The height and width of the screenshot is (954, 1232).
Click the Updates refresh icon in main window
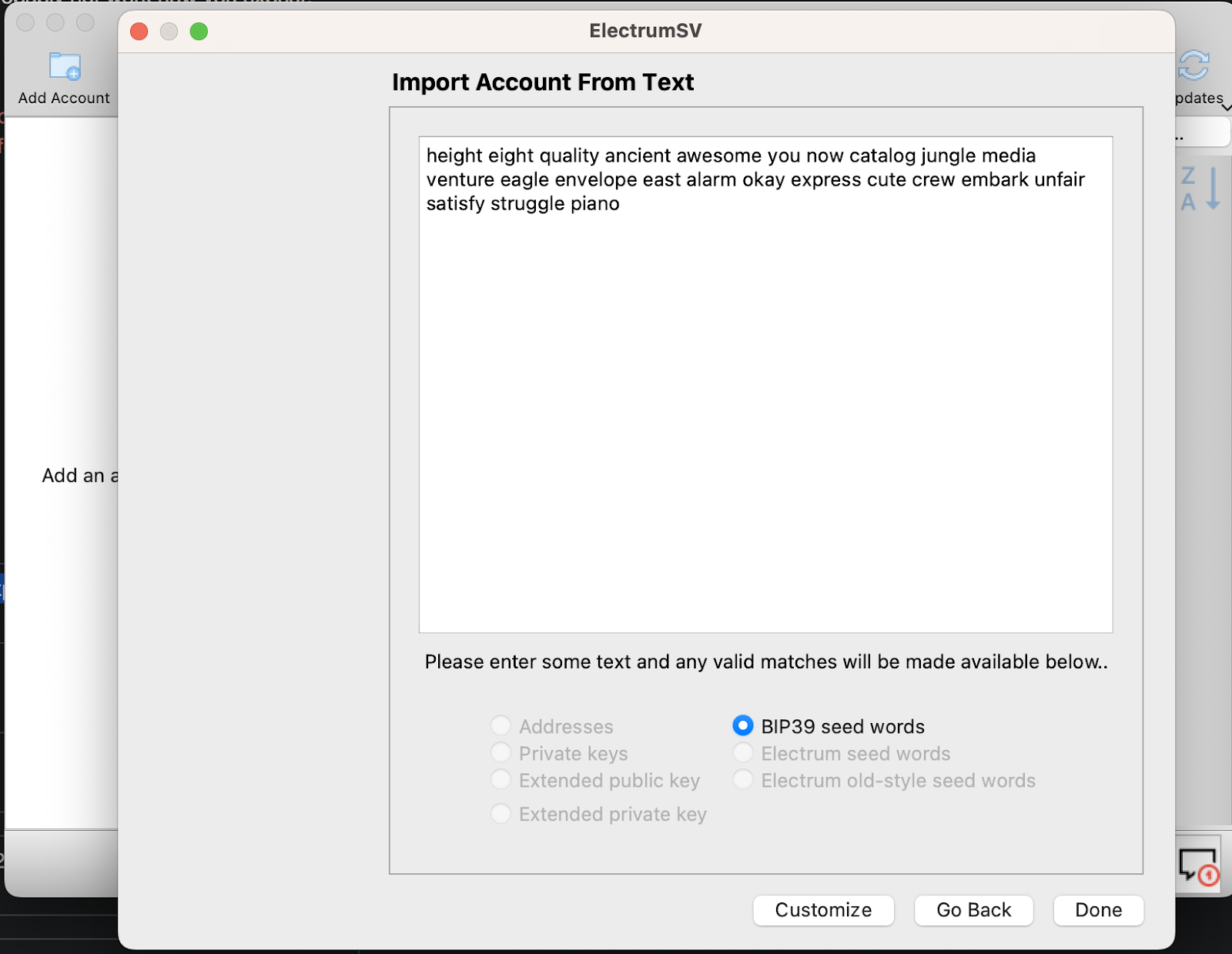click(1193, 65)
